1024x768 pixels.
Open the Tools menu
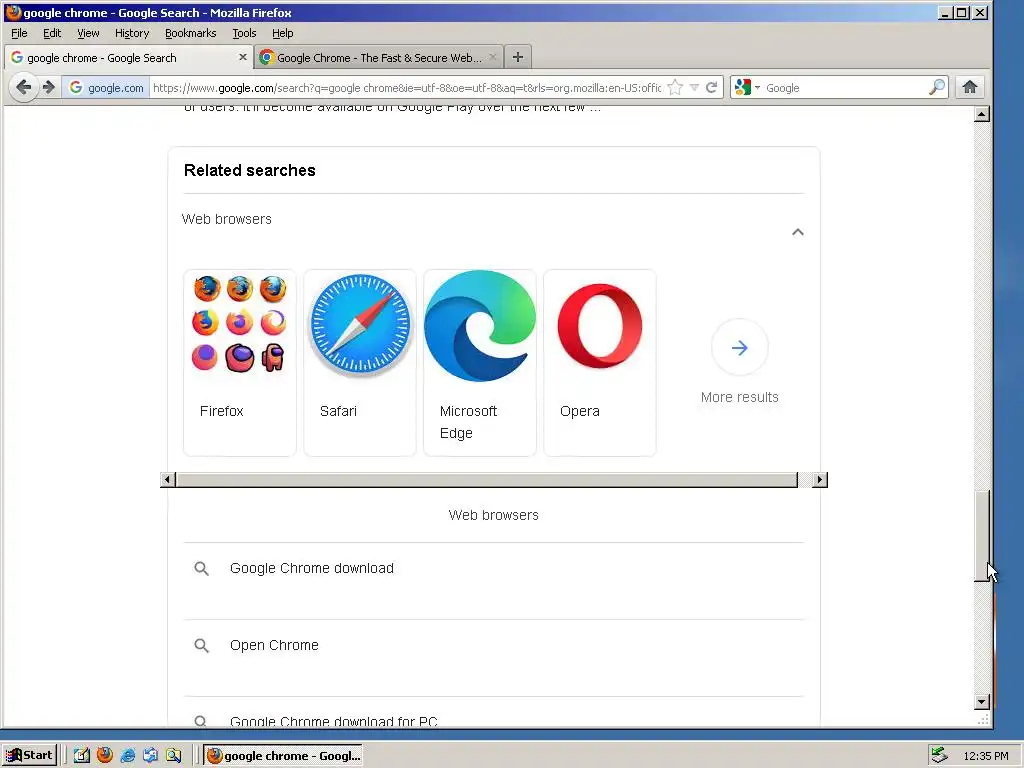pyautogui.click(x=244, y=33)
